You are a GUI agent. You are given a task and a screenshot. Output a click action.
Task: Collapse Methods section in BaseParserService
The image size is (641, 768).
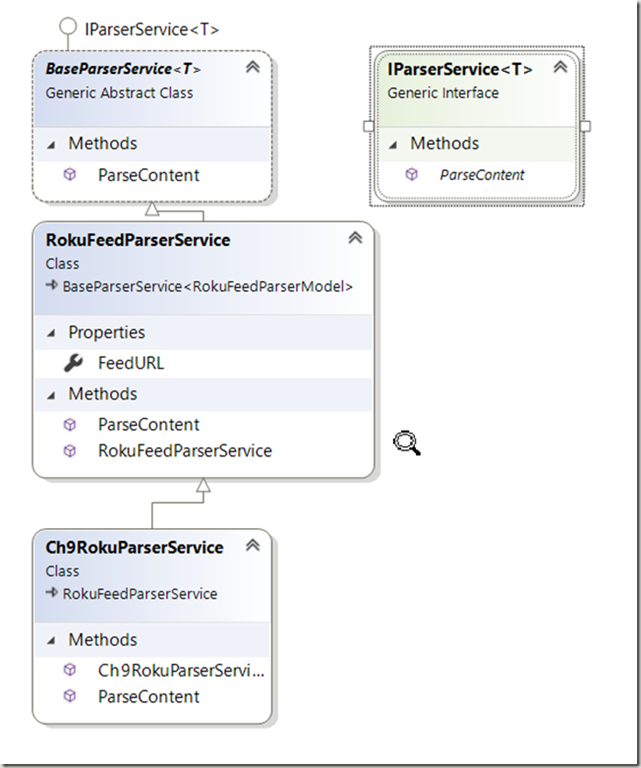pos(52,144)
